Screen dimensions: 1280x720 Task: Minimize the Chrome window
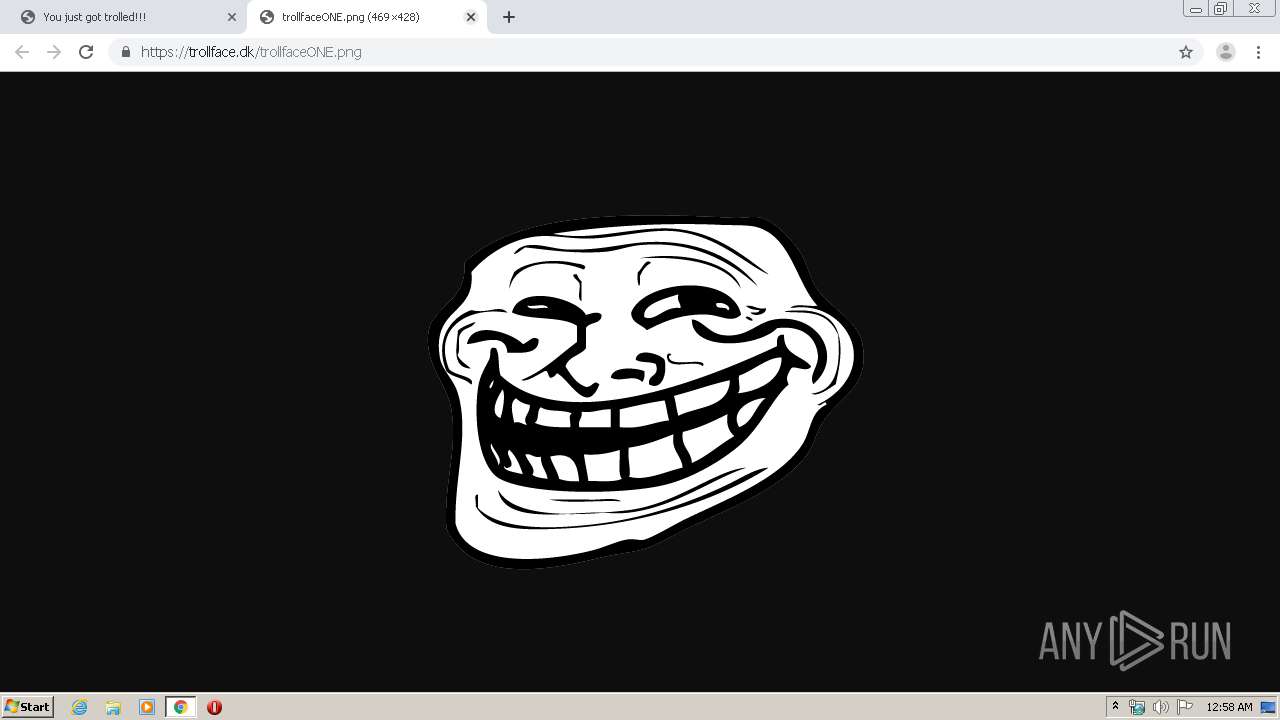pos(1195,9)
